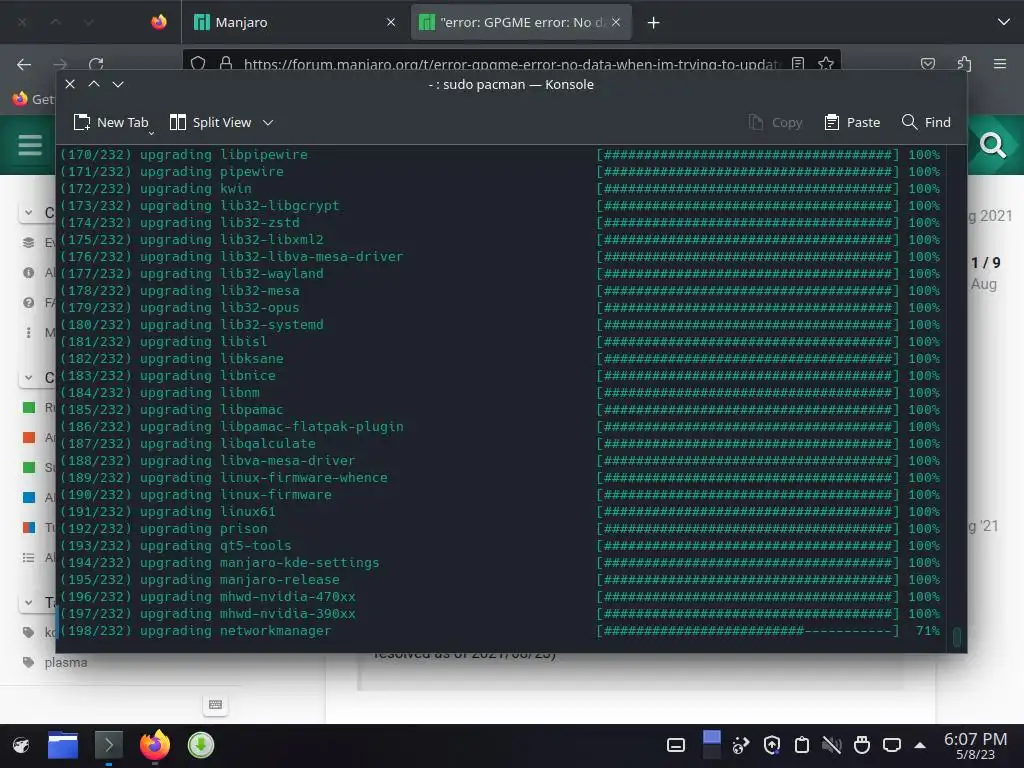This screenshot has width=1024, height=768.
Task: Toggle reader view in address bar
Action: click(x=797, y=63)
